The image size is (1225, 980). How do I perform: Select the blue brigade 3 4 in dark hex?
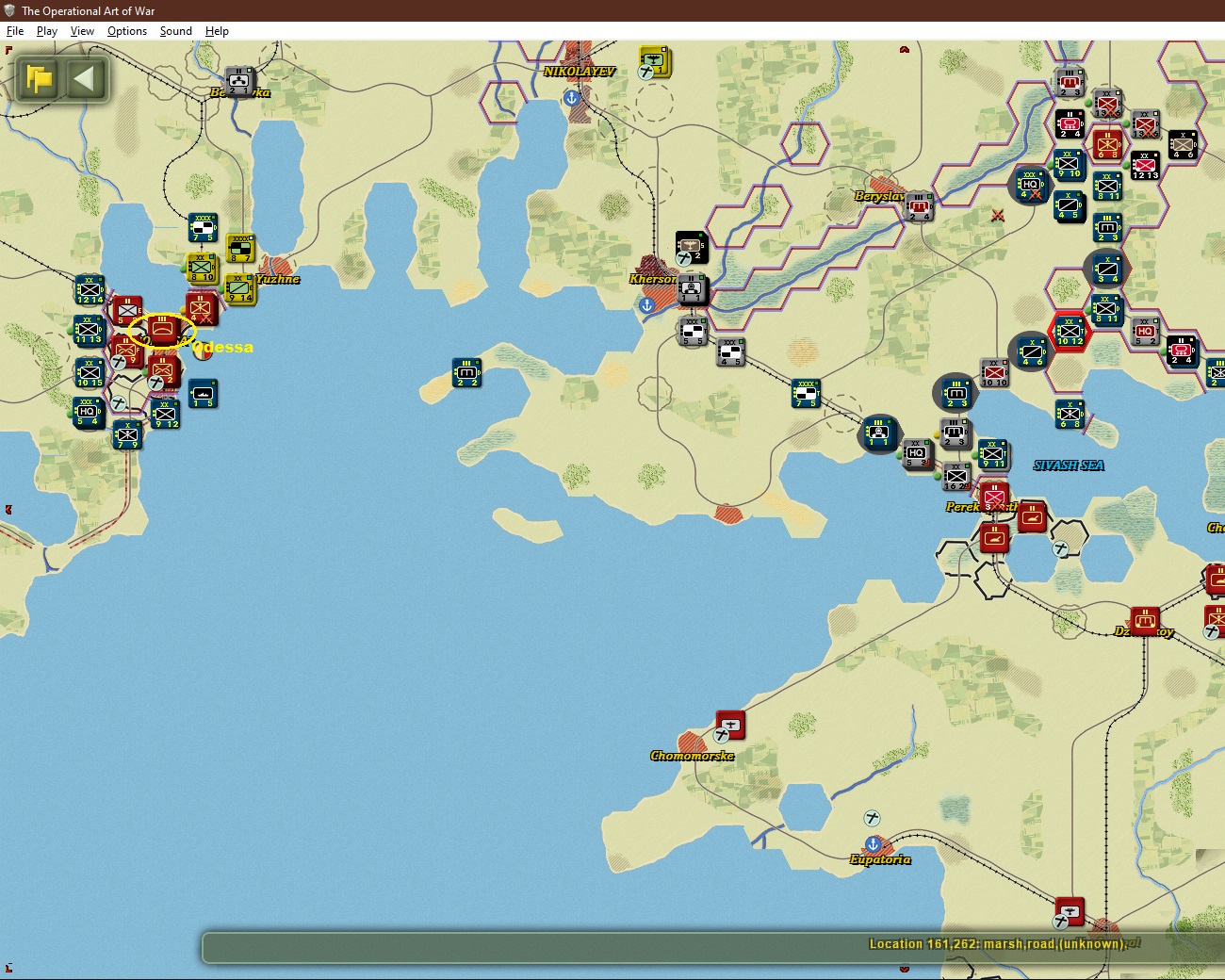point(1106,269)
